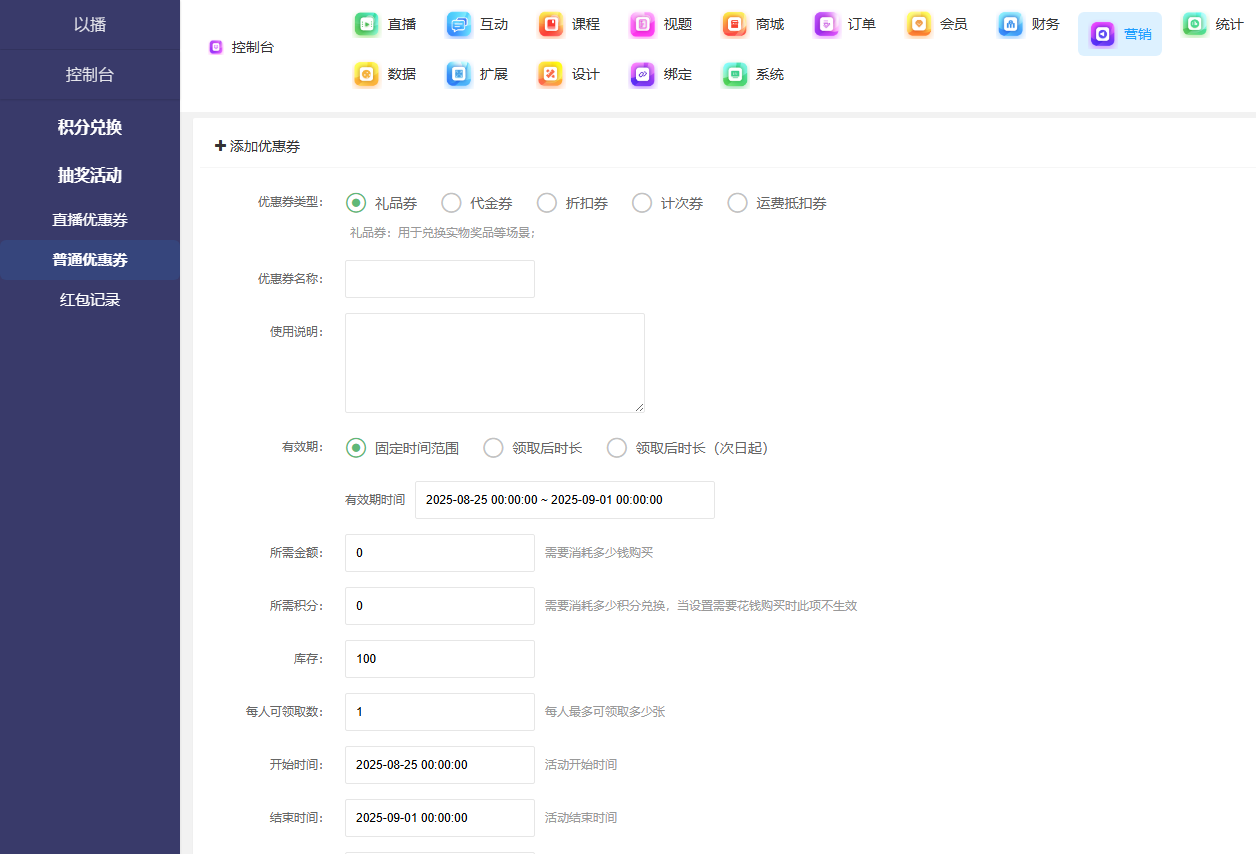Click the 添加优惠券 link
This screenshot has height=854, width=1256.
pyautogui.click(x=258, y=146)
